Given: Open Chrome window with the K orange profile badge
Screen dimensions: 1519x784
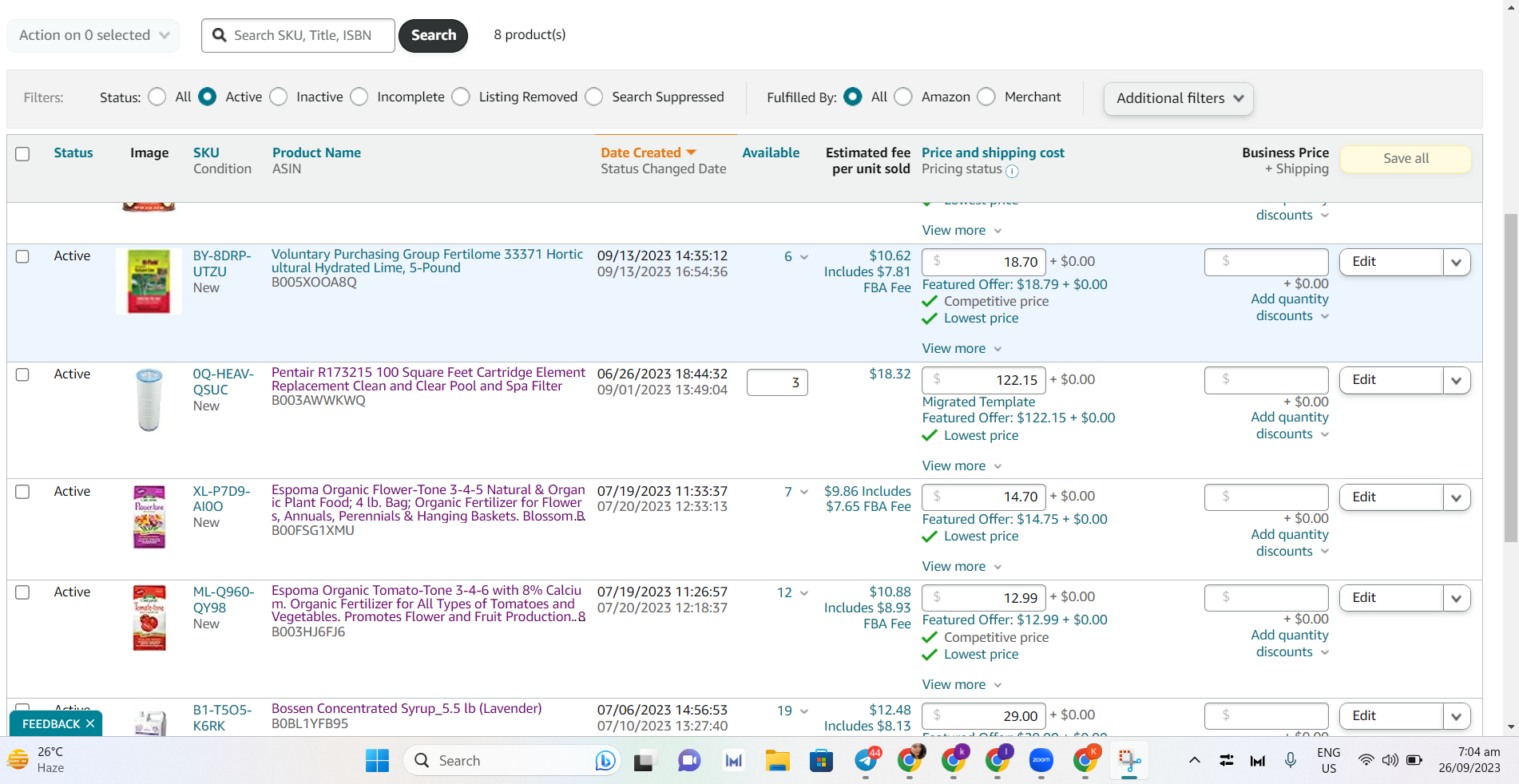Looking at the screenshot, I should [x=1085, y=760].
